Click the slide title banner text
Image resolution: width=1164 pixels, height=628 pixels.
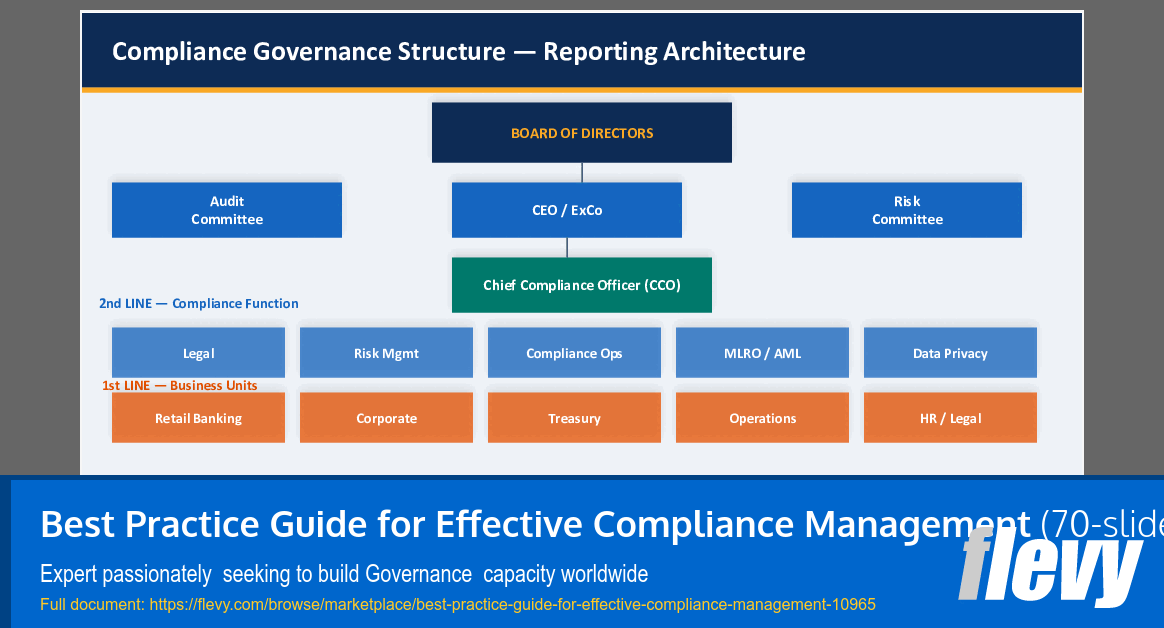459,51
